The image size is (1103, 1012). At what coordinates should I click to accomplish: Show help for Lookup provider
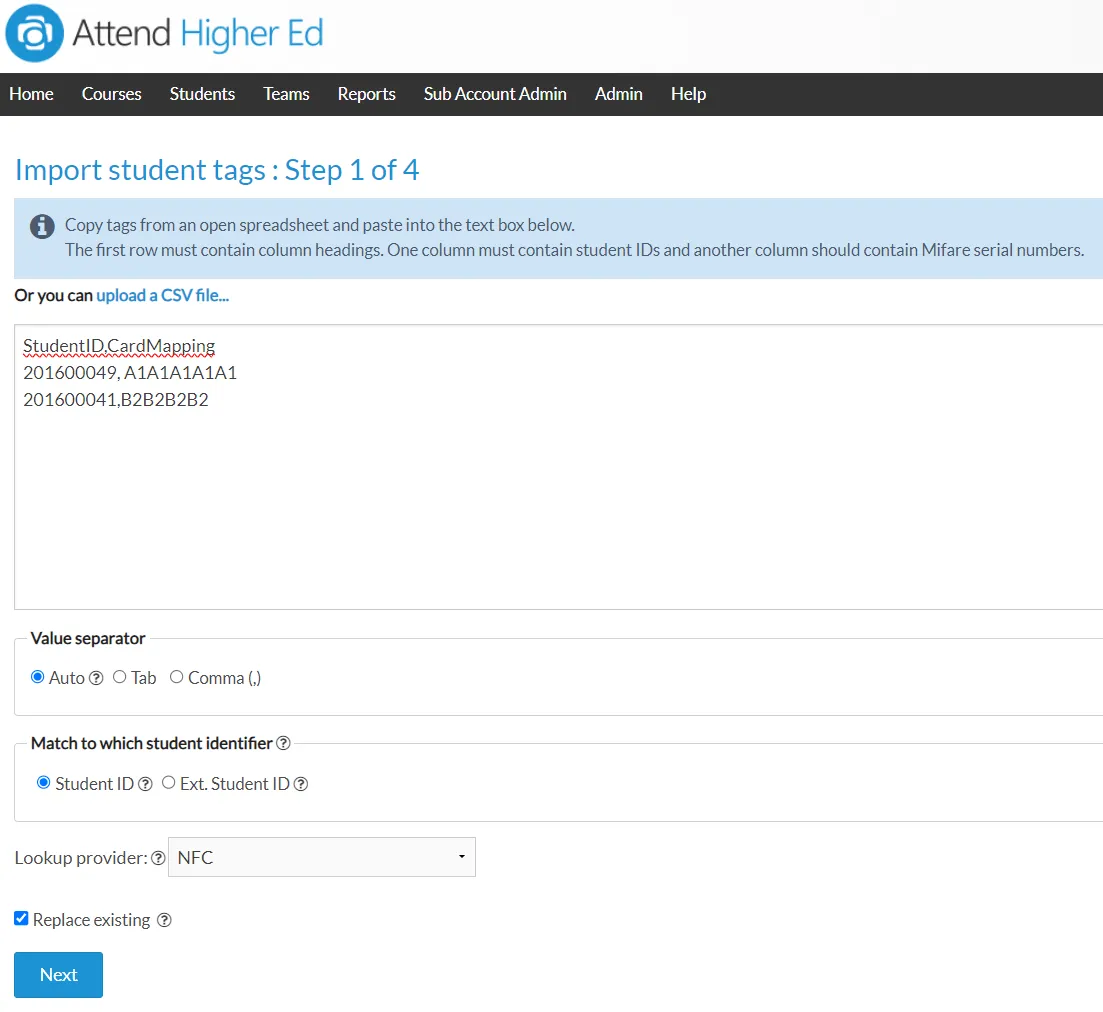[x=158, y=858]
